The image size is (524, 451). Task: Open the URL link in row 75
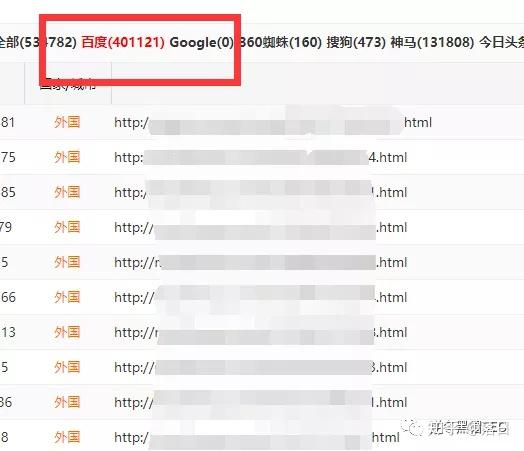261,157
